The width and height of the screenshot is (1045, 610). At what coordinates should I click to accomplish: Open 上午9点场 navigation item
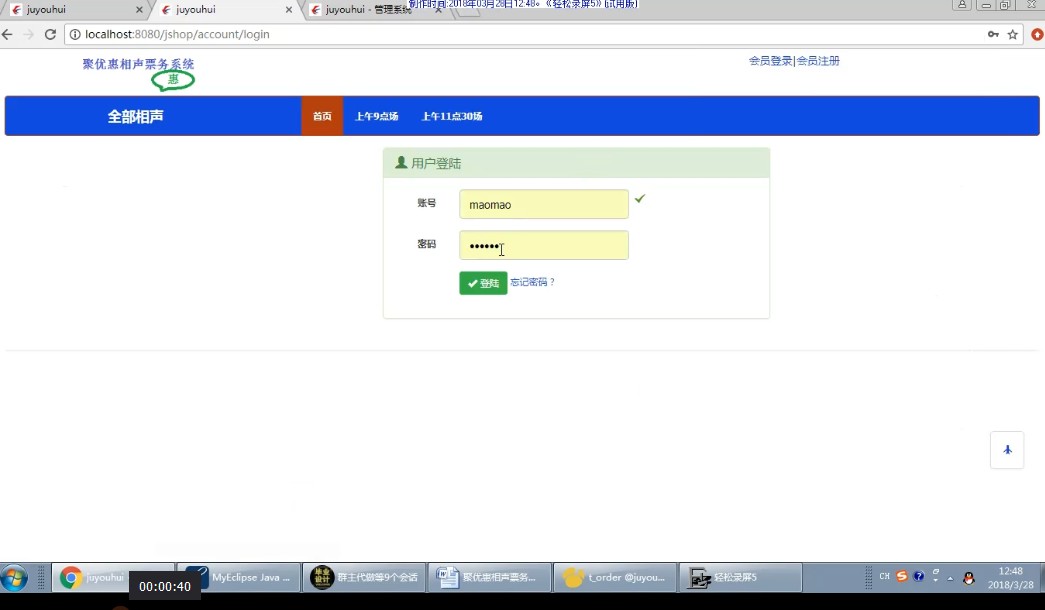pyautogui.click(x=377, y=116)
